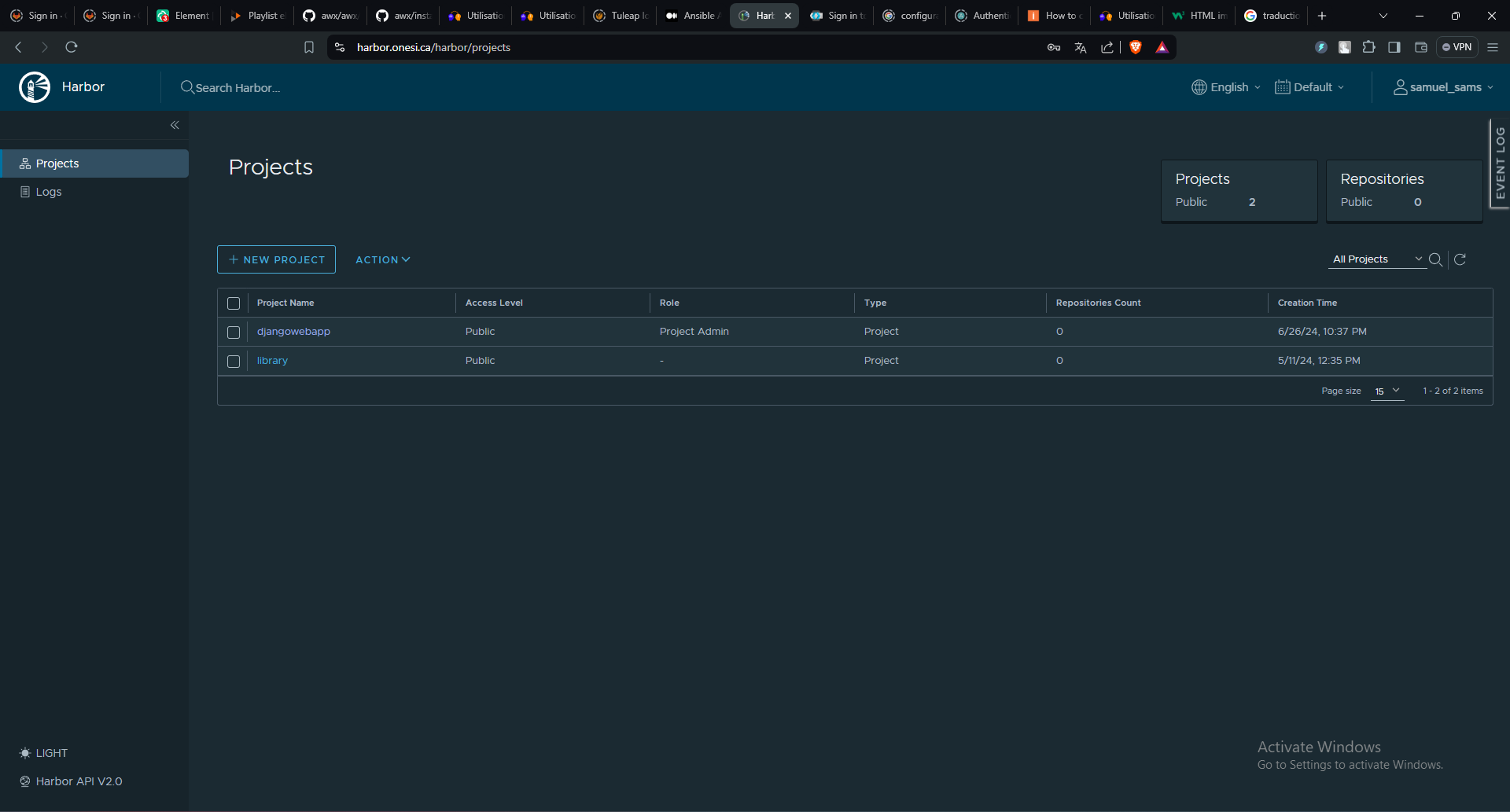Click '5/11/24, 12:35 PM' creation time
1510x812 pixels.
pos(1319,361)
